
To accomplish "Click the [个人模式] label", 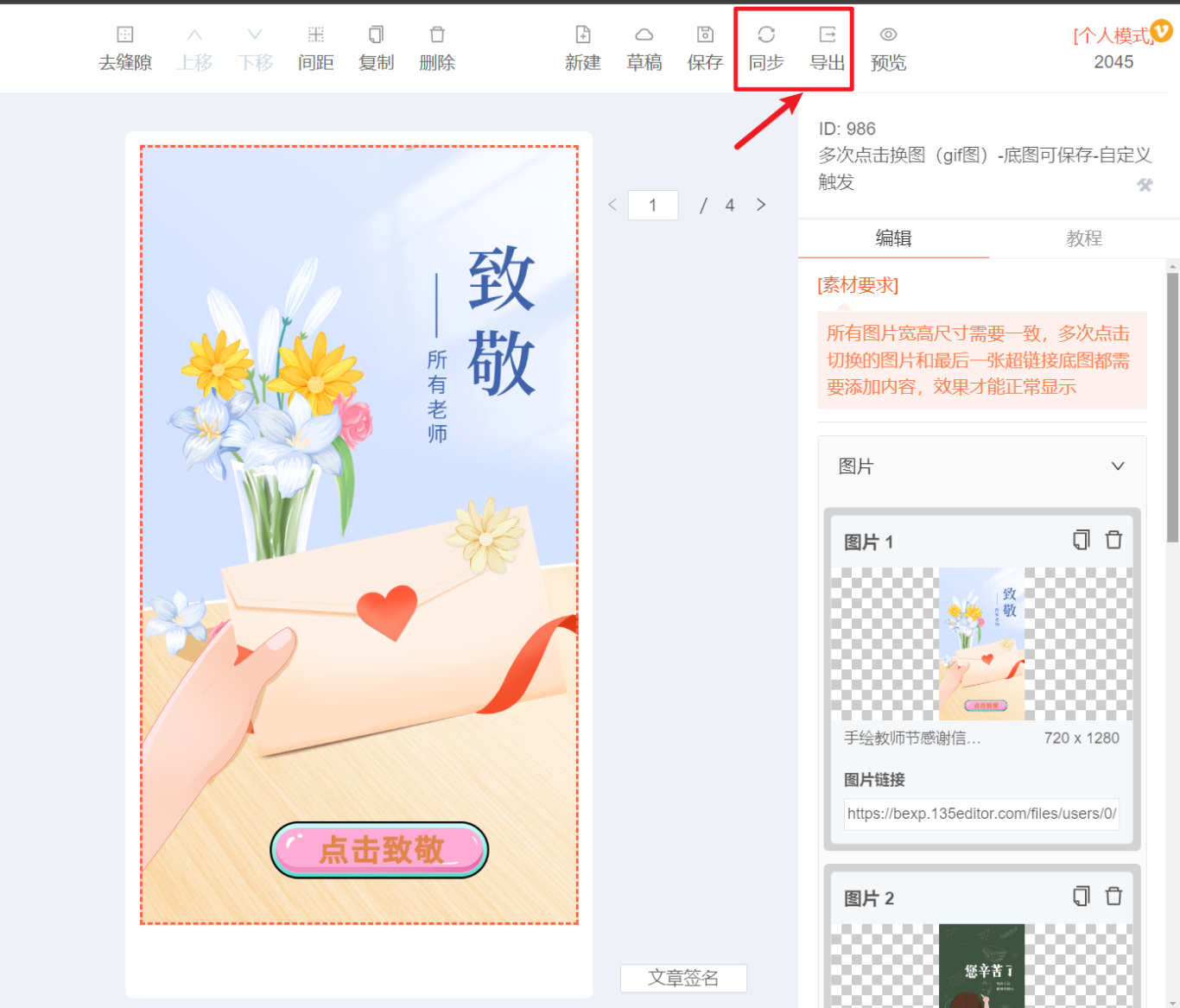I will pyautogui.click(x=1113, y=35).
